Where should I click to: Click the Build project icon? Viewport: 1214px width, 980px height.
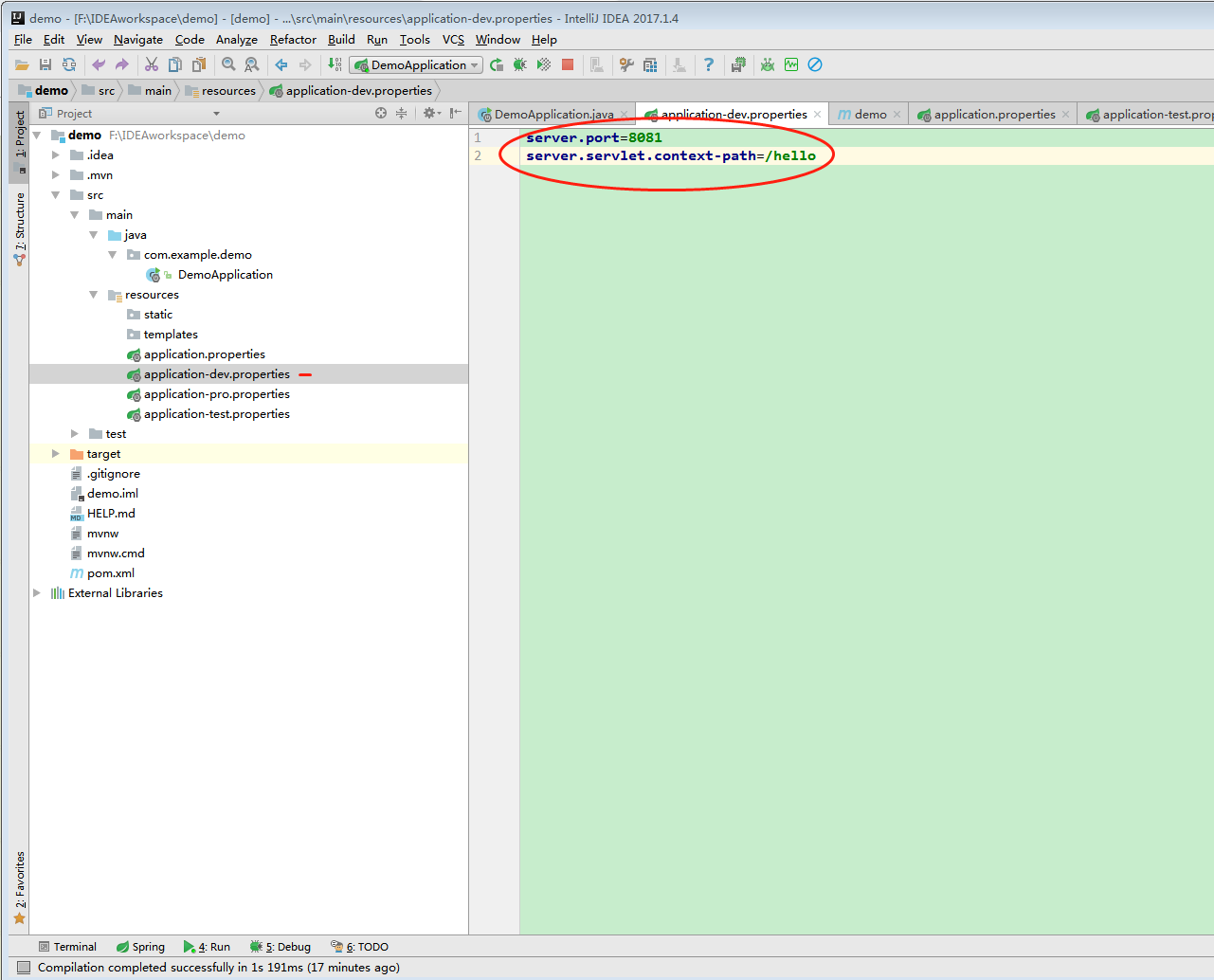(335, 65)
